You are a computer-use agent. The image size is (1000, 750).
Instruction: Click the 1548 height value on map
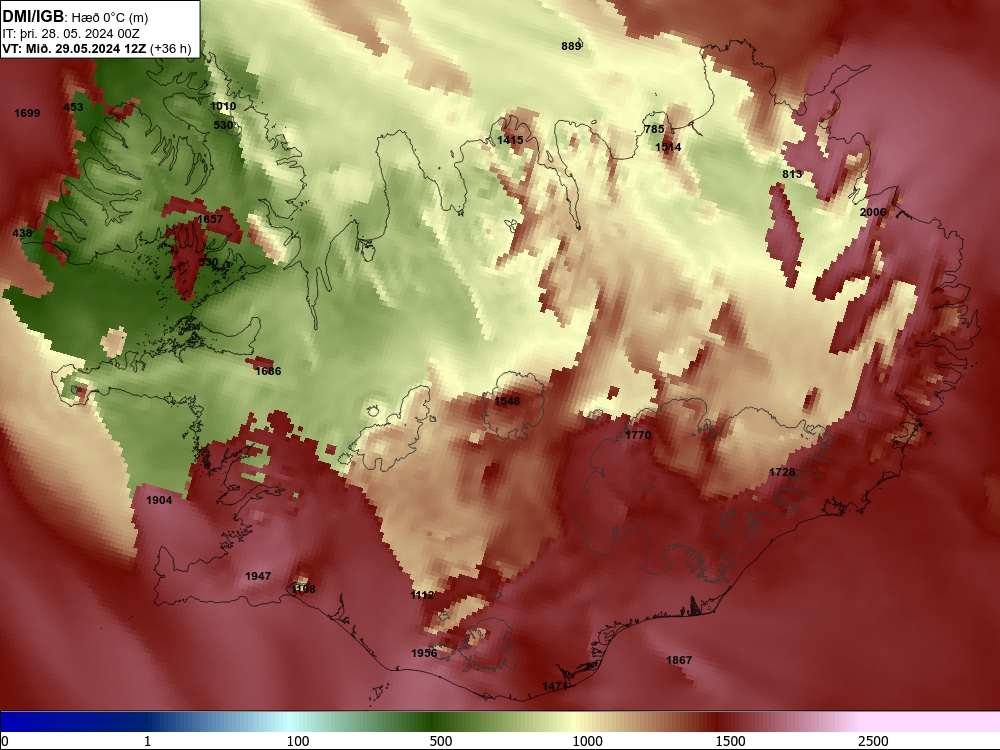tap(507, 401)
